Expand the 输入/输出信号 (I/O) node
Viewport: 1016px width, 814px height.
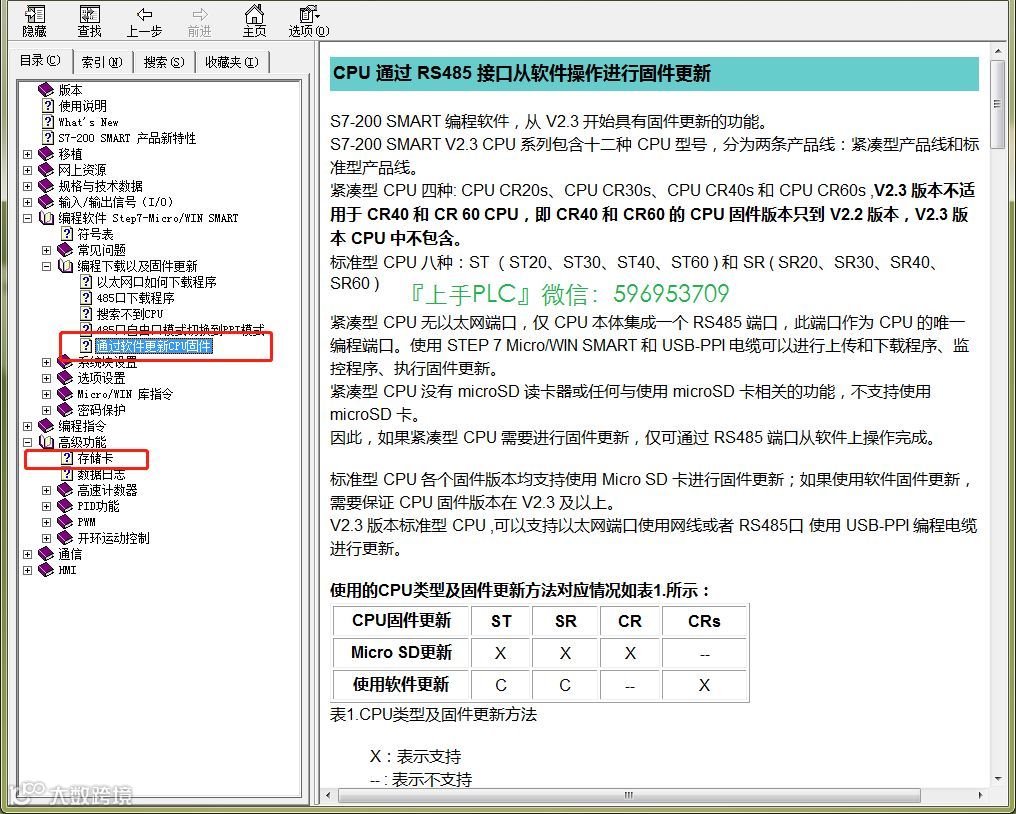27,202
